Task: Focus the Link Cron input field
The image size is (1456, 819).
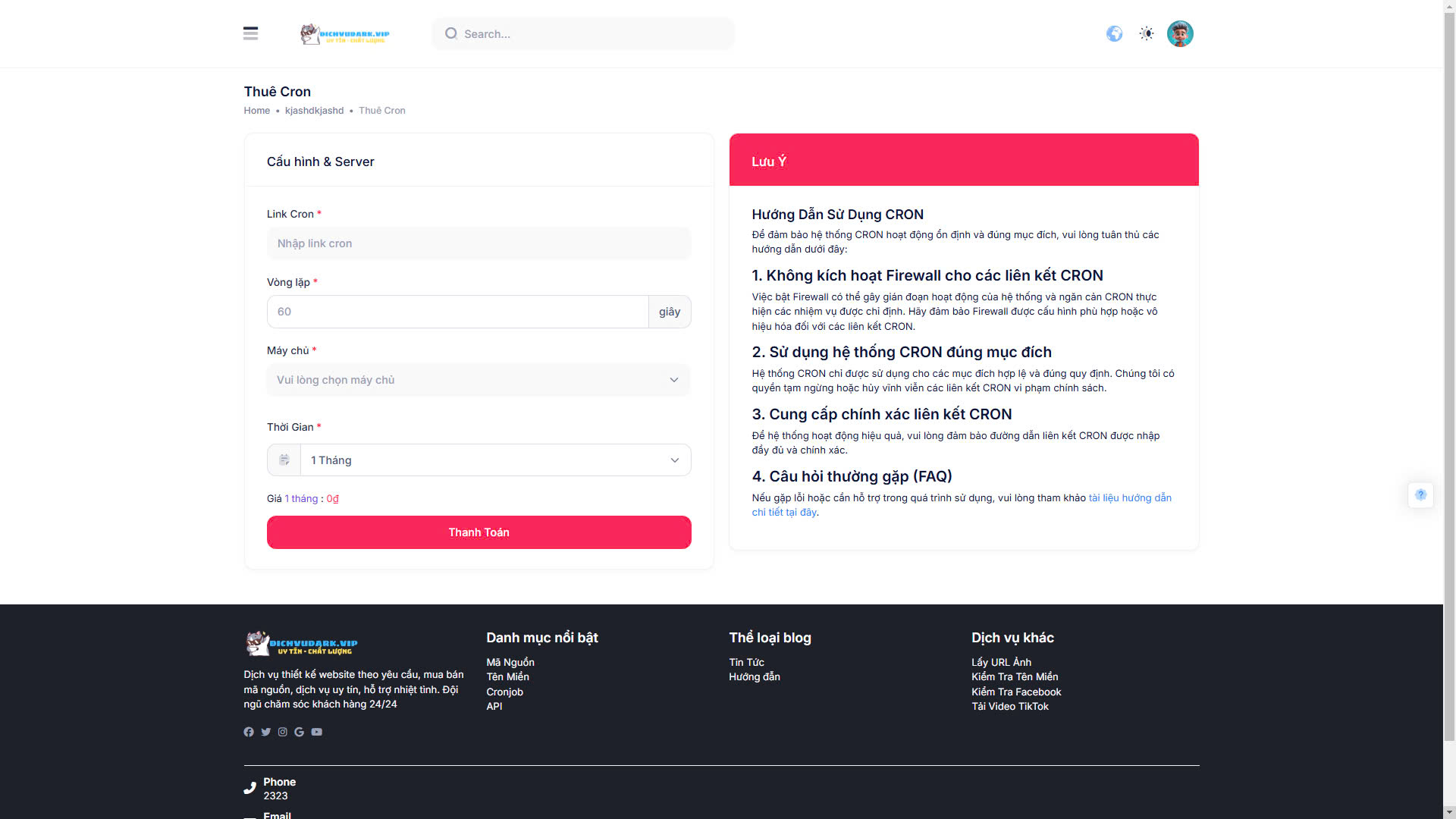Action: point(478,243)
